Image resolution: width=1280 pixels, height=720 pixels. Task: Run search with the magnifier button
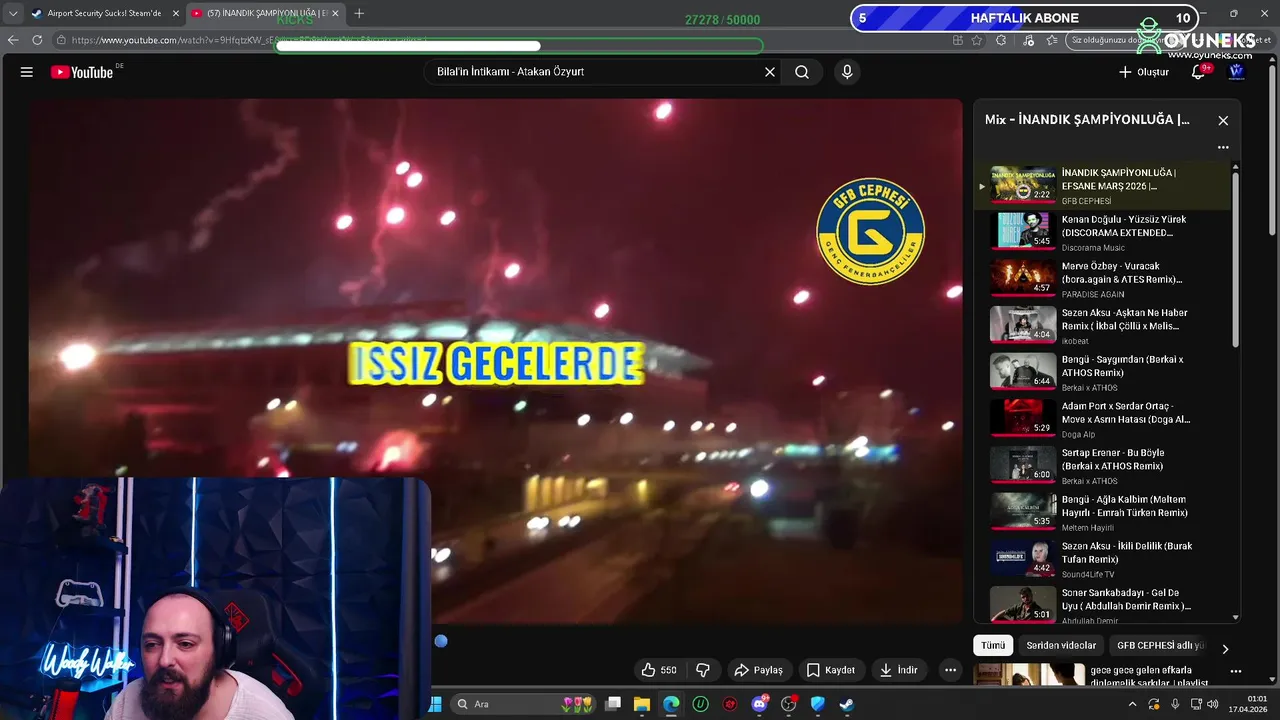802,72
